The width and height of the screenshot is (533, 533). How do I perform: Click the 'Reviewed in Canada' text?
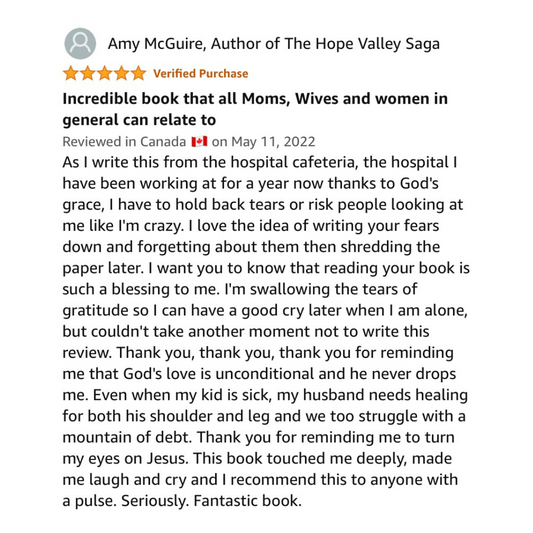point(124,142)
